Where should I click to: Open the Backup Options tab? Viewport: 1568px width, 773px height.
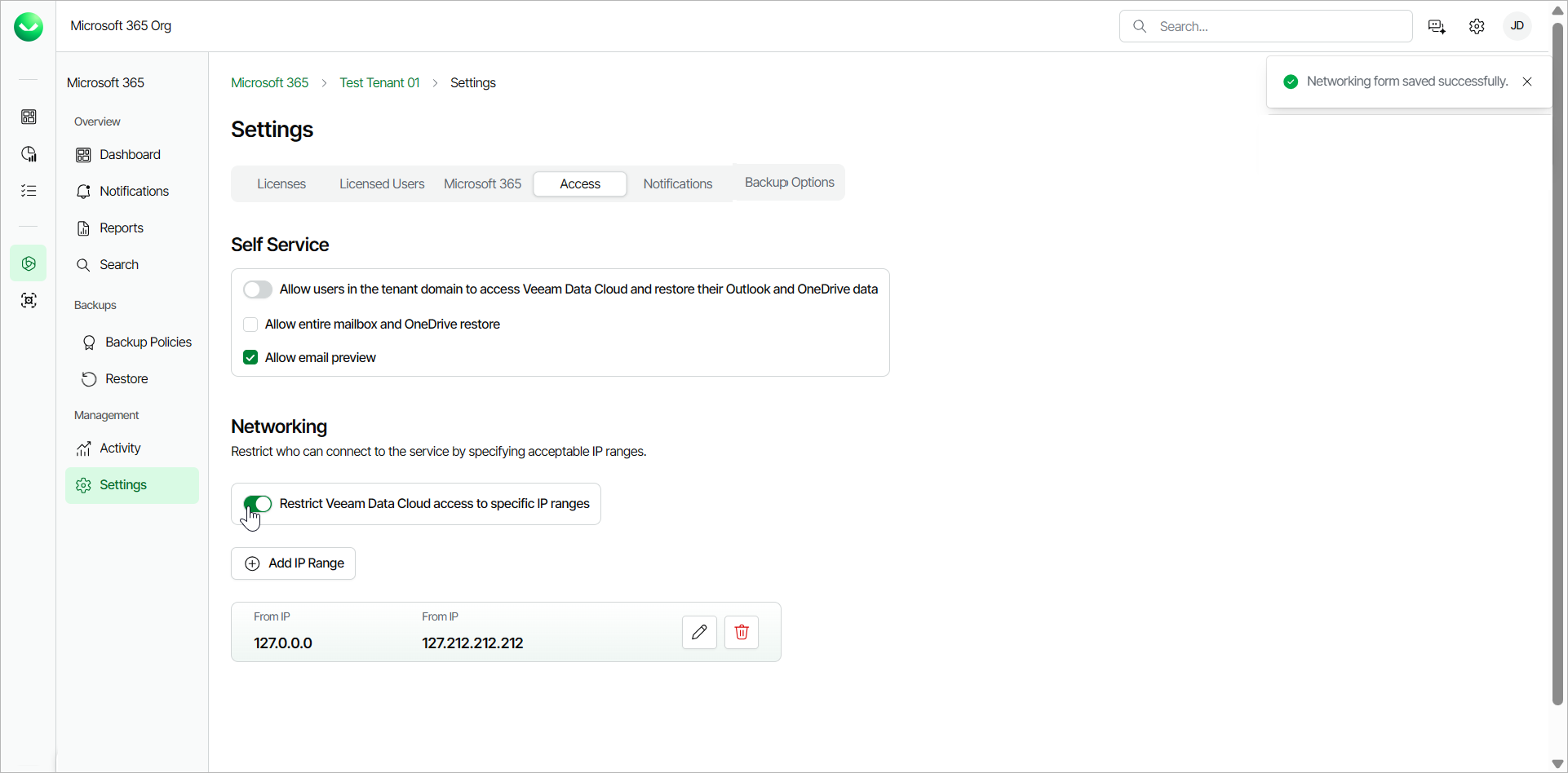click(789, 183)
